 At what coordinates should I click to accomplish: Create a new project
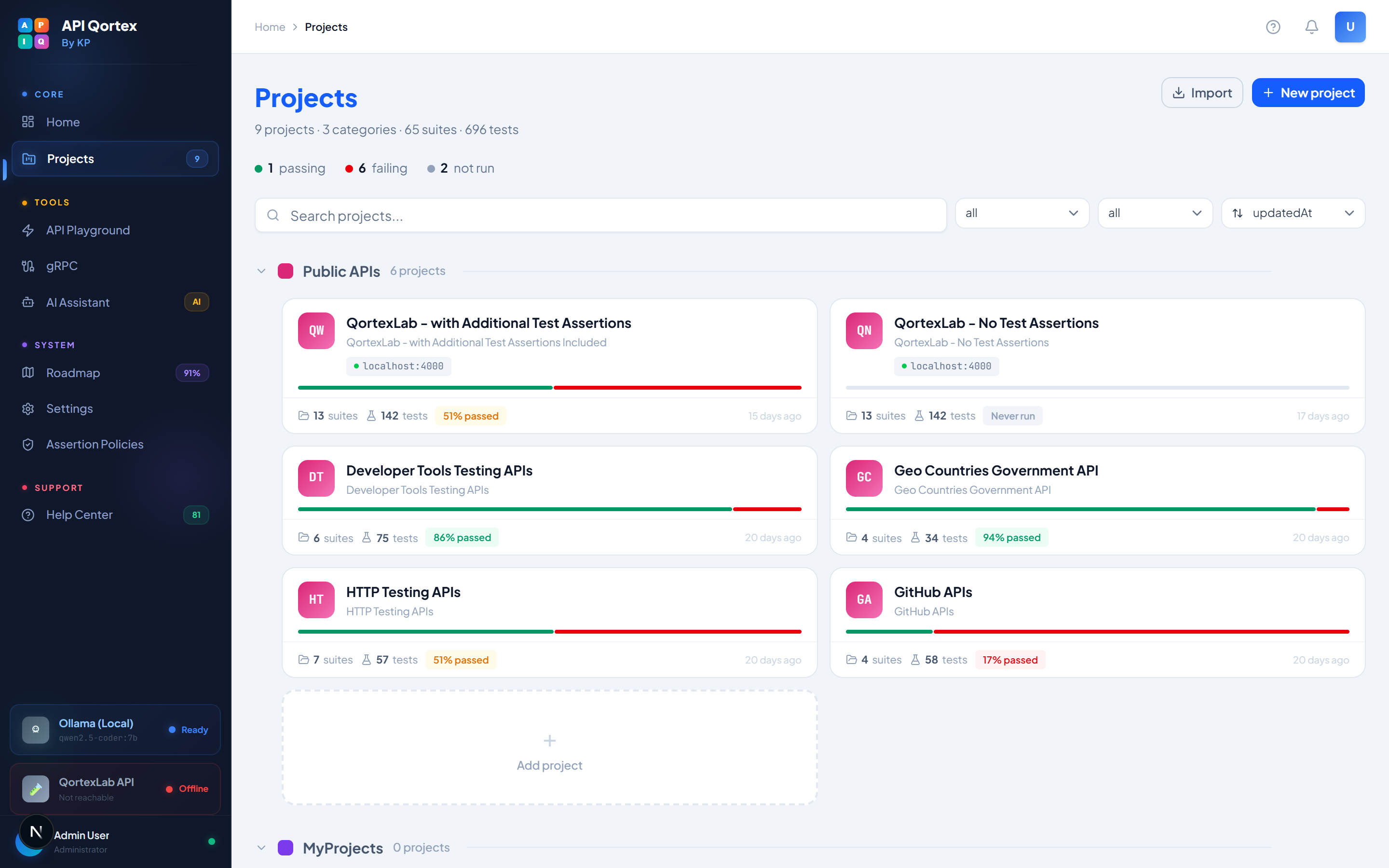pos(1308,93)
